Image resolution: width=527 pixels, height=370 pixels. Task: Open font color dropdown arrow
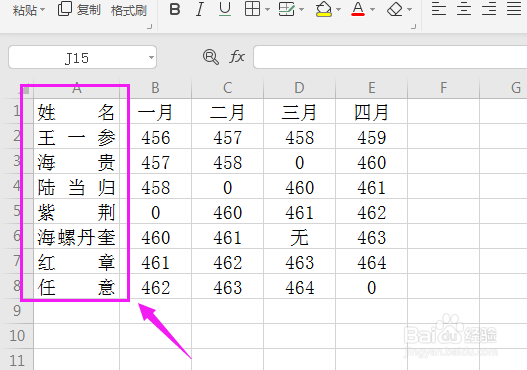pos(372,9)
